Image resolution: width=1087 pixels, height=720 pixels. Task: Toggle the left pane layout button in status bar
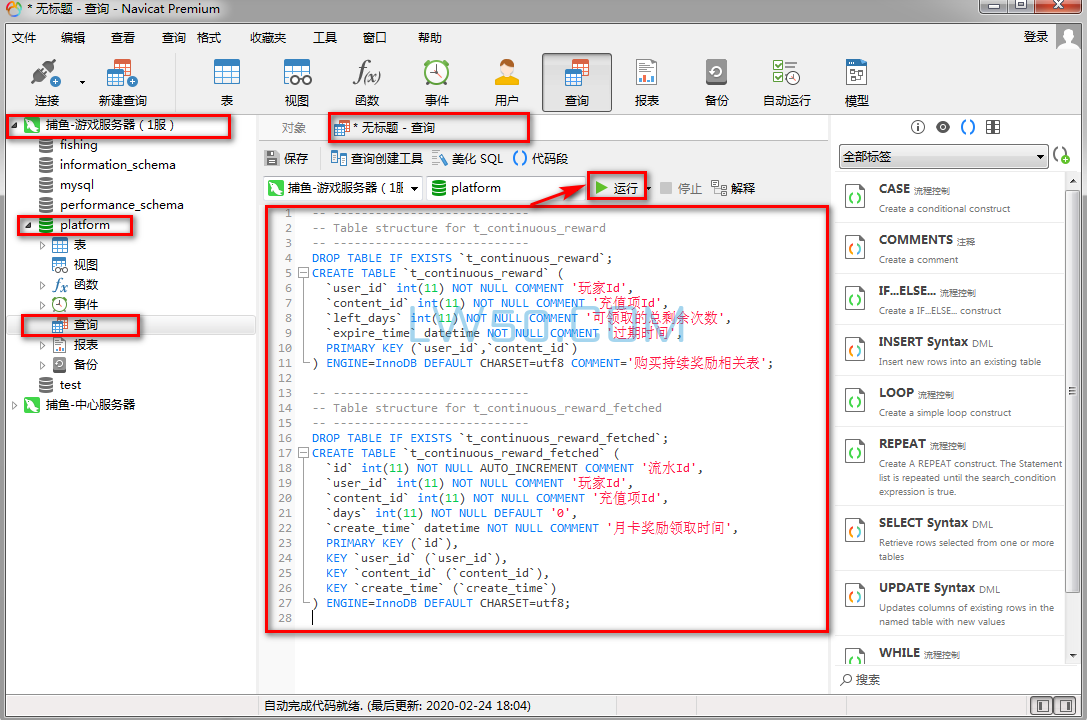tap(1041, 705)
